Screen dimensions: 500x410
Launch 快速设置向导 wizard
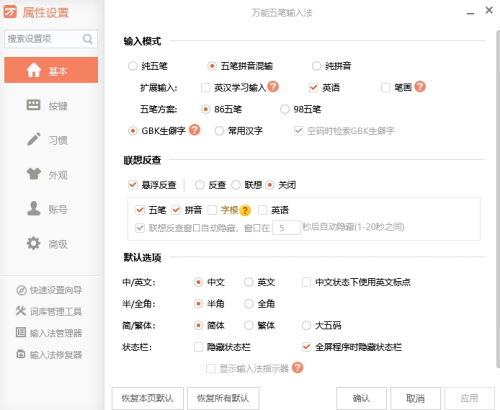click(49, 290)
